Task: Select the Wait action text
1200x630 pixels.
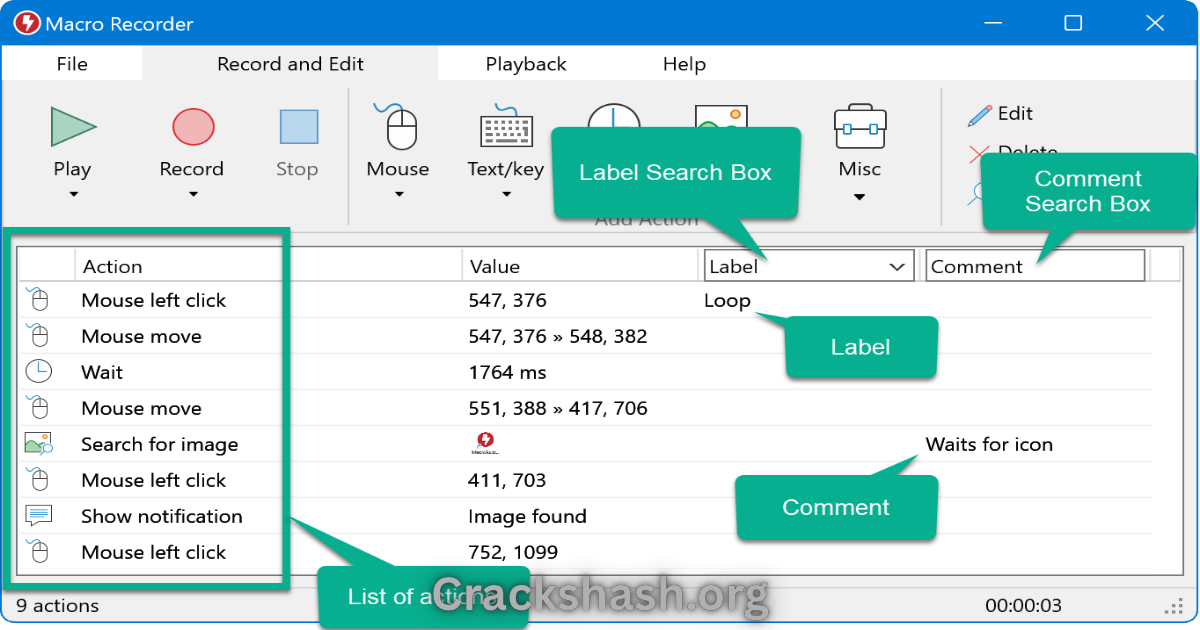Action: [102, 372]
